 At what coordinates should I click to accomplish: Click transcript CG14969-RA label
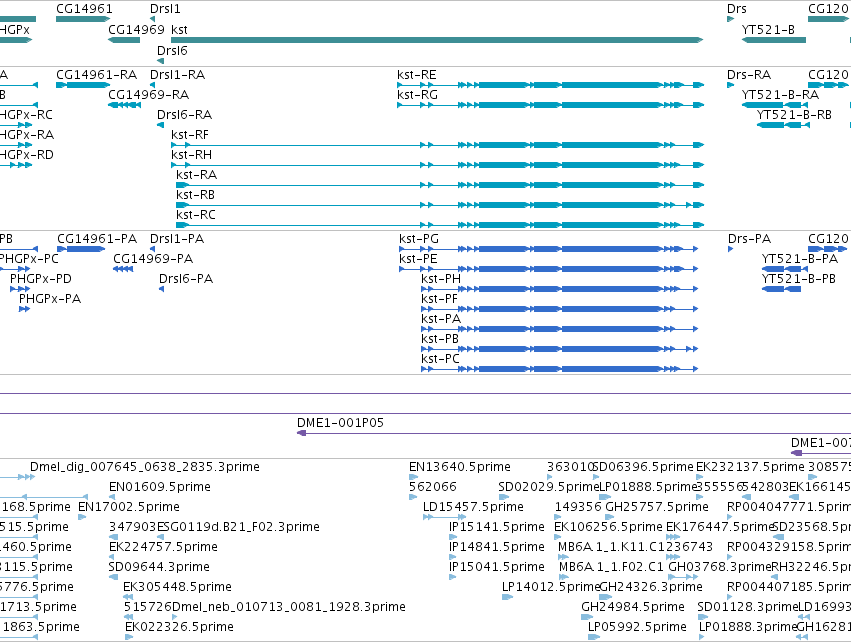[149, 94]
